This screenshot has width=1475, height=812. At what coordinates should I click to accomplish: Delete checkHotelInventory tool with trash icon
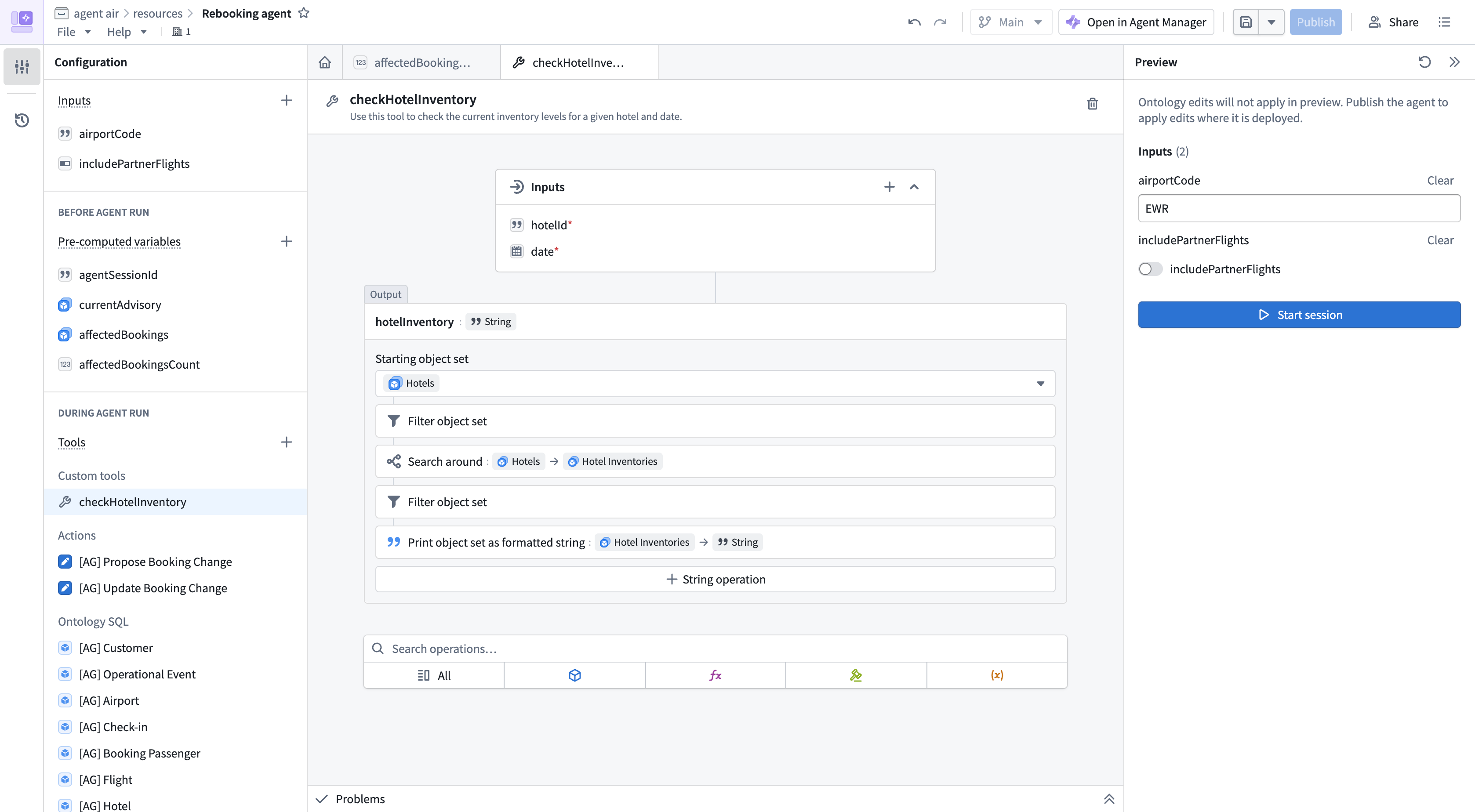coord(1092,104)
